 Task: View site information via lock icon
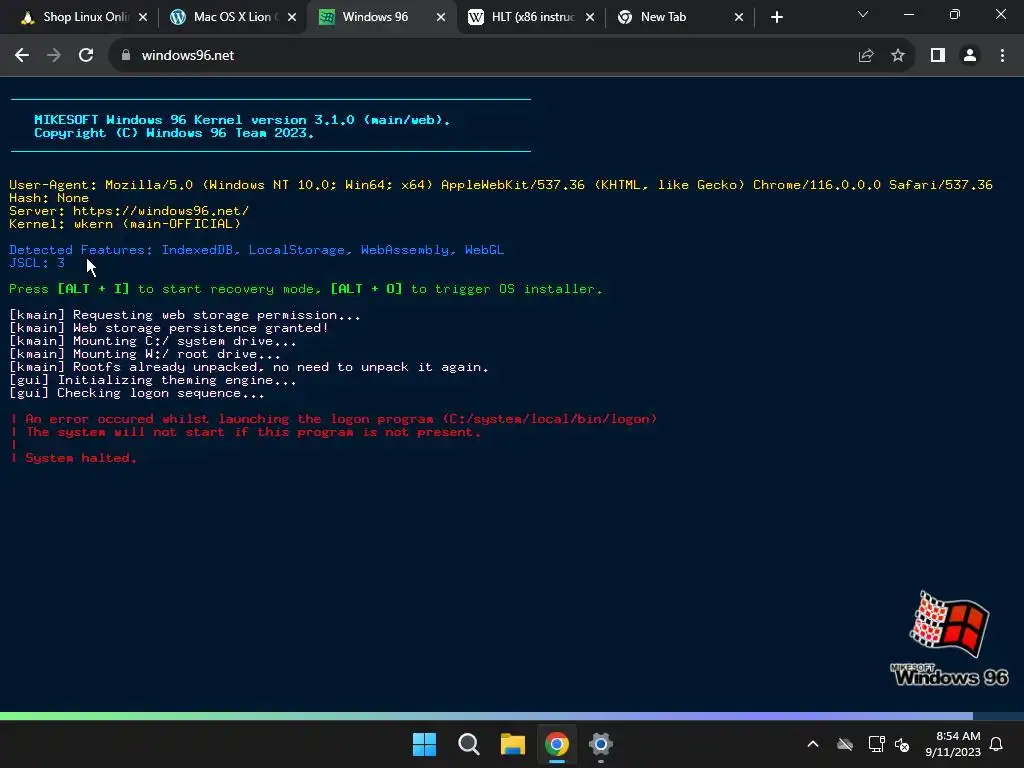126,56
